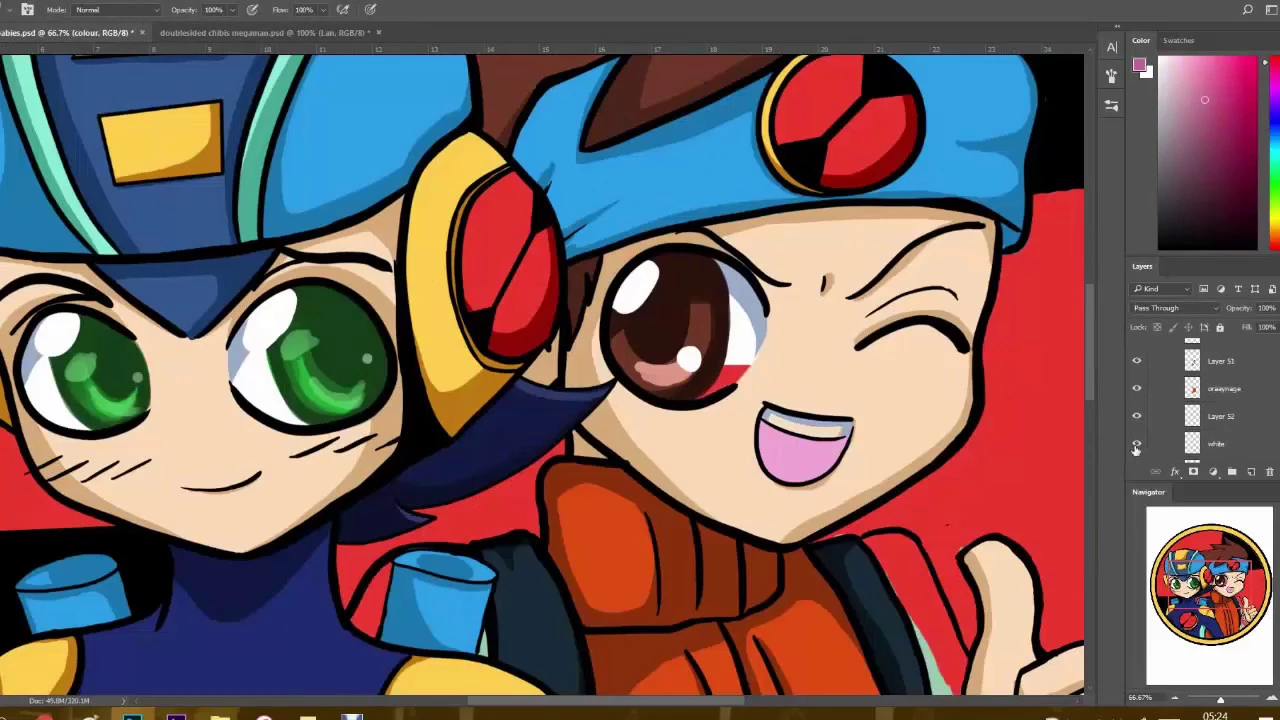Select the white layer thumbnail
This screenshot has height=720, width=1280.
(1192, 443)
